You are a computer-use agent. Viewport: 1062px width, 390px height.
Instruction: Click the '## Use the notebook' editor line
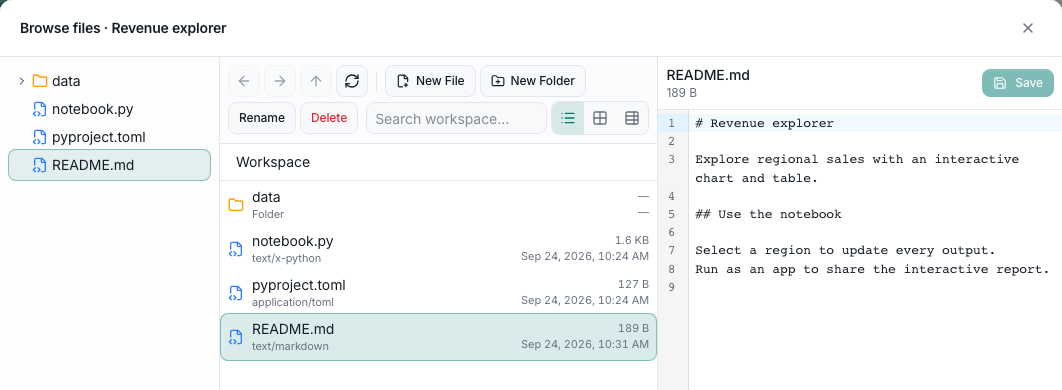768,215
